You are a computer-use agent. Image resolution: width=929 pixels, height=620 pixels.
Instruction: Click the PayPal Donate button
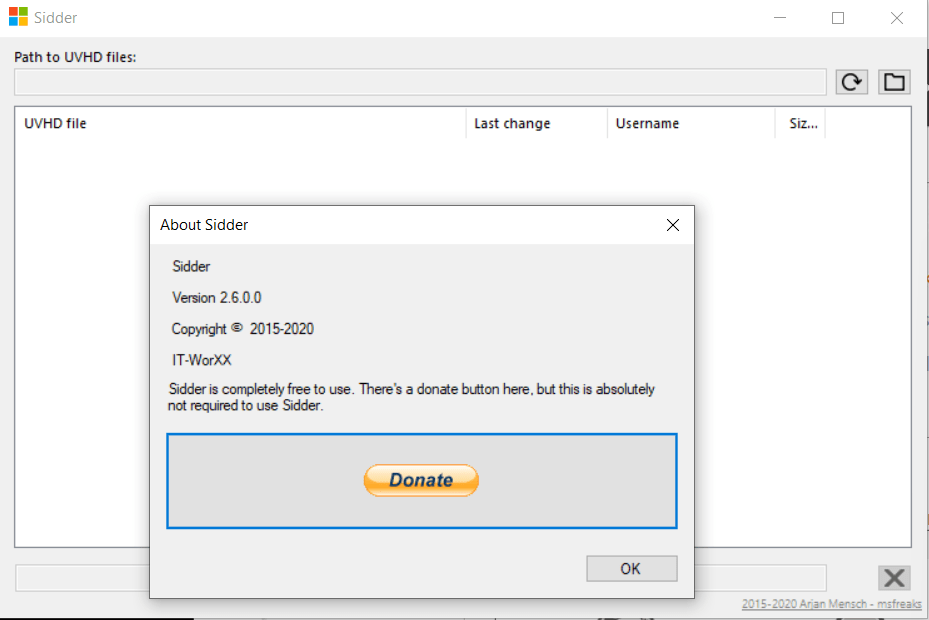coord(421,480)
